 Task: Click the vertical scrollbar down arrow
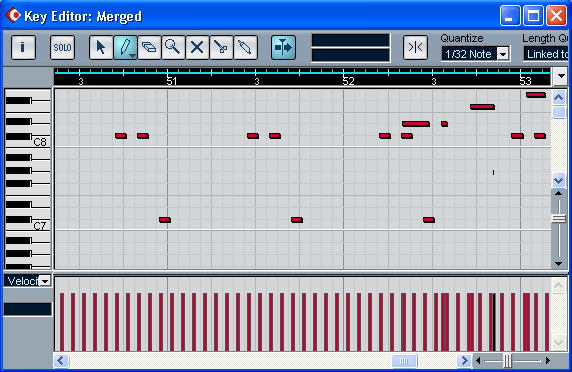559,180
